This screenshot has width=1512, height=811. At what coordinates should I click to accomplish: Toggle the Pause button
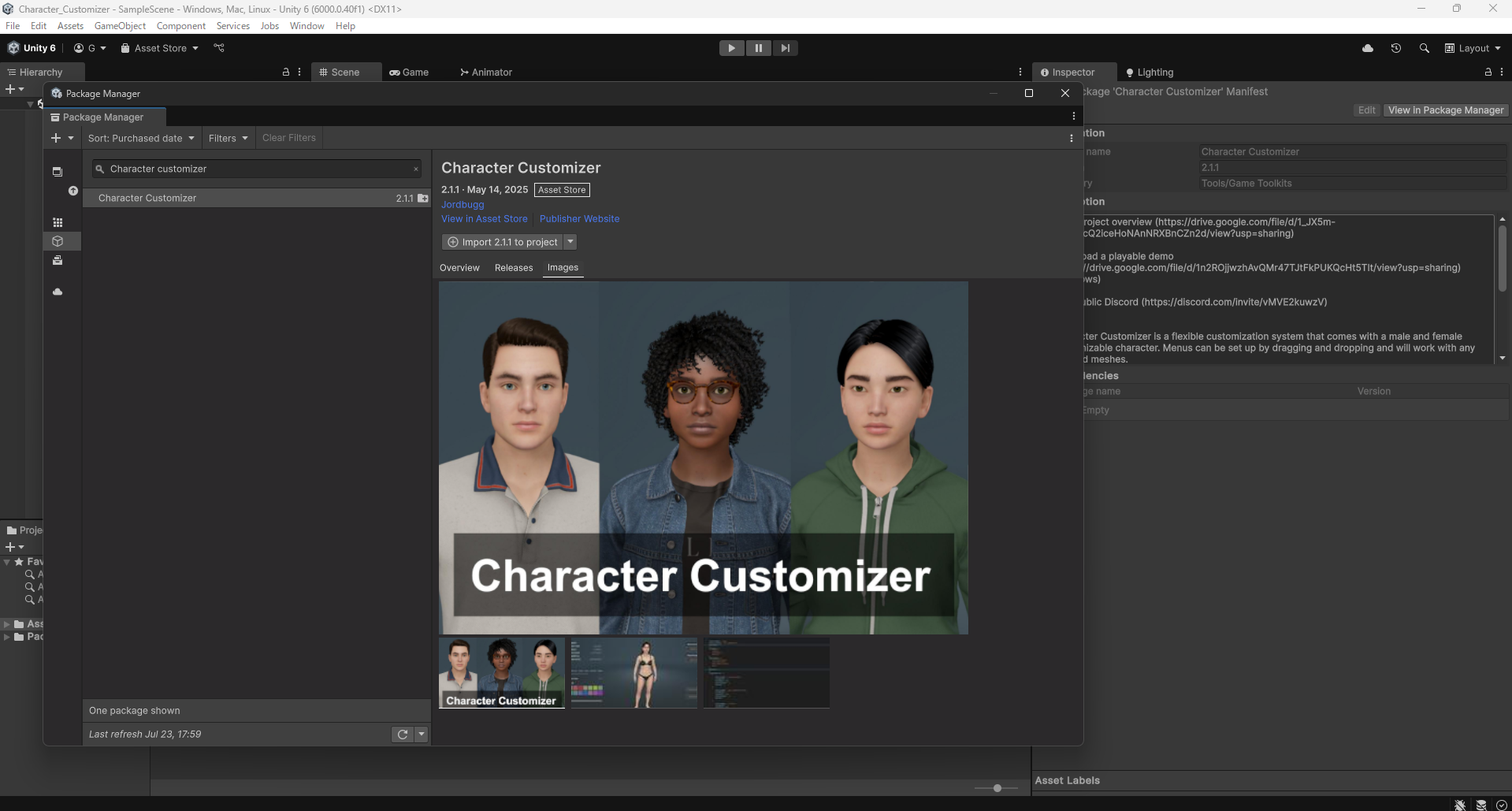[x=758, y=48]
